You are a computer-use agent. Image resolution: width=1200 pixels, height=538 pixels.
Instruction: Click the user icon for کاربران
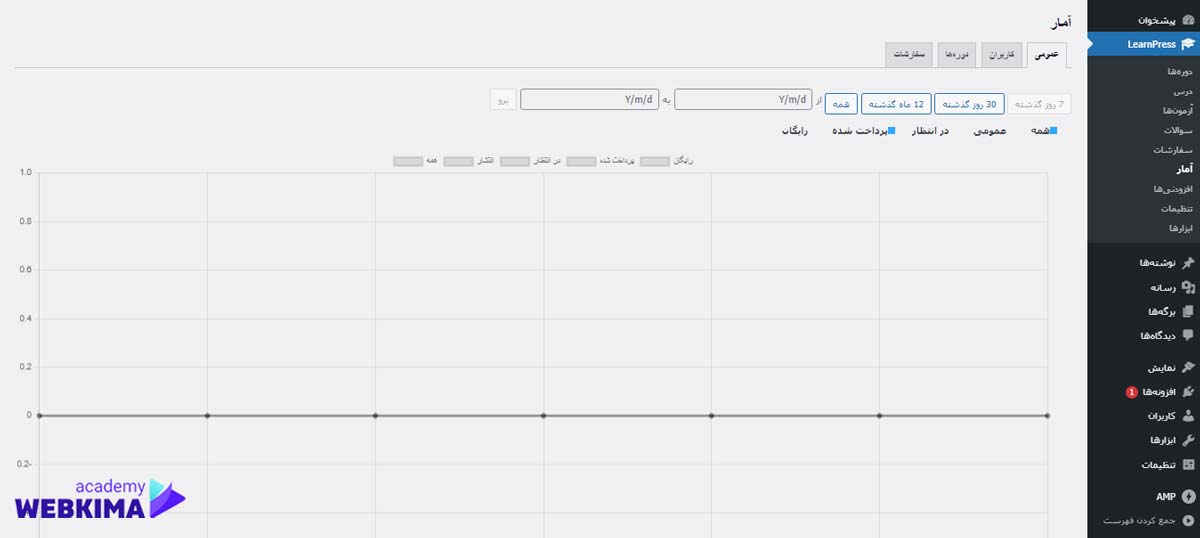[x=1188, y=415]
